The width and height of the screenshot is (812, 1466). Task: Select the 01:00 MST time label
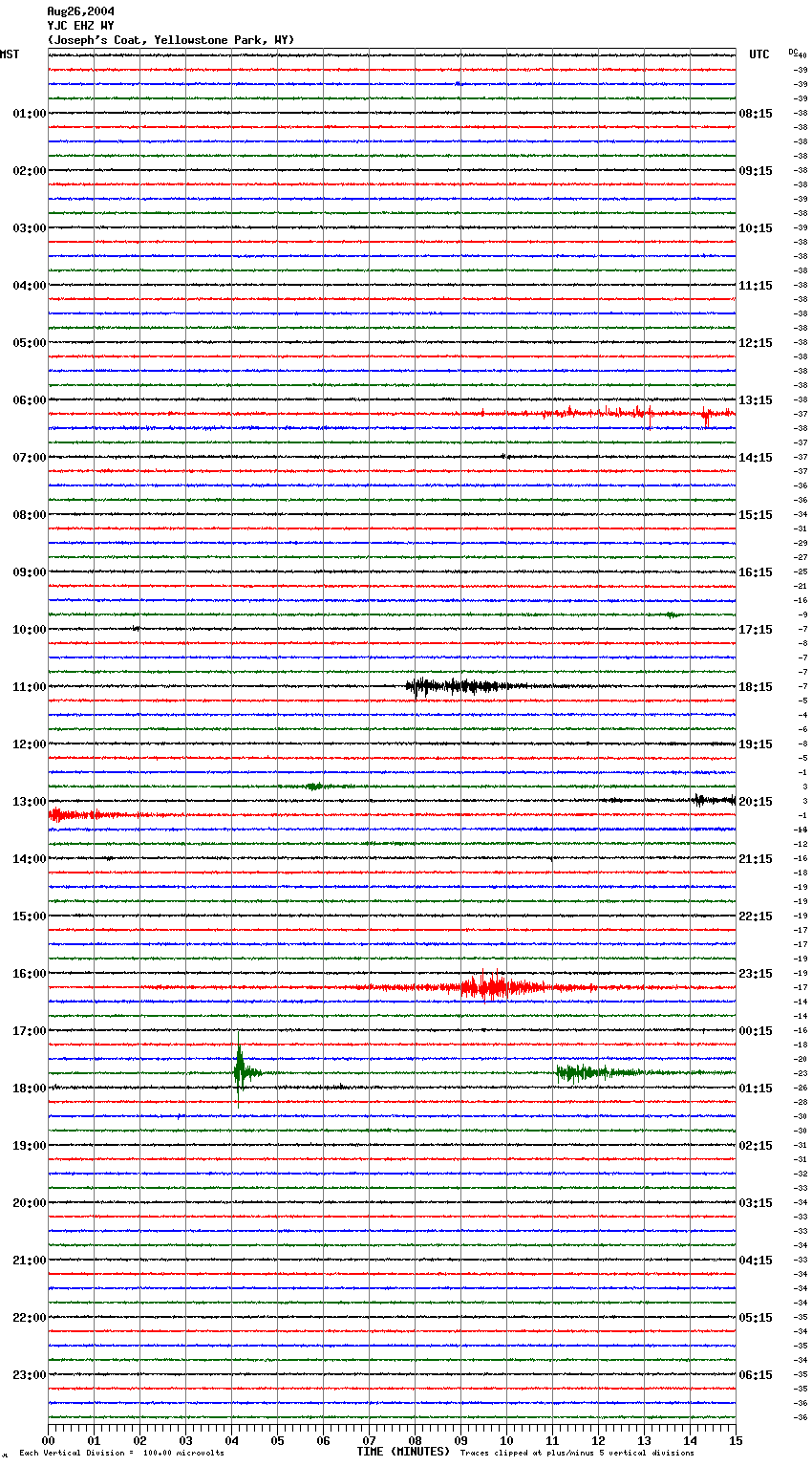click(29, 114)
